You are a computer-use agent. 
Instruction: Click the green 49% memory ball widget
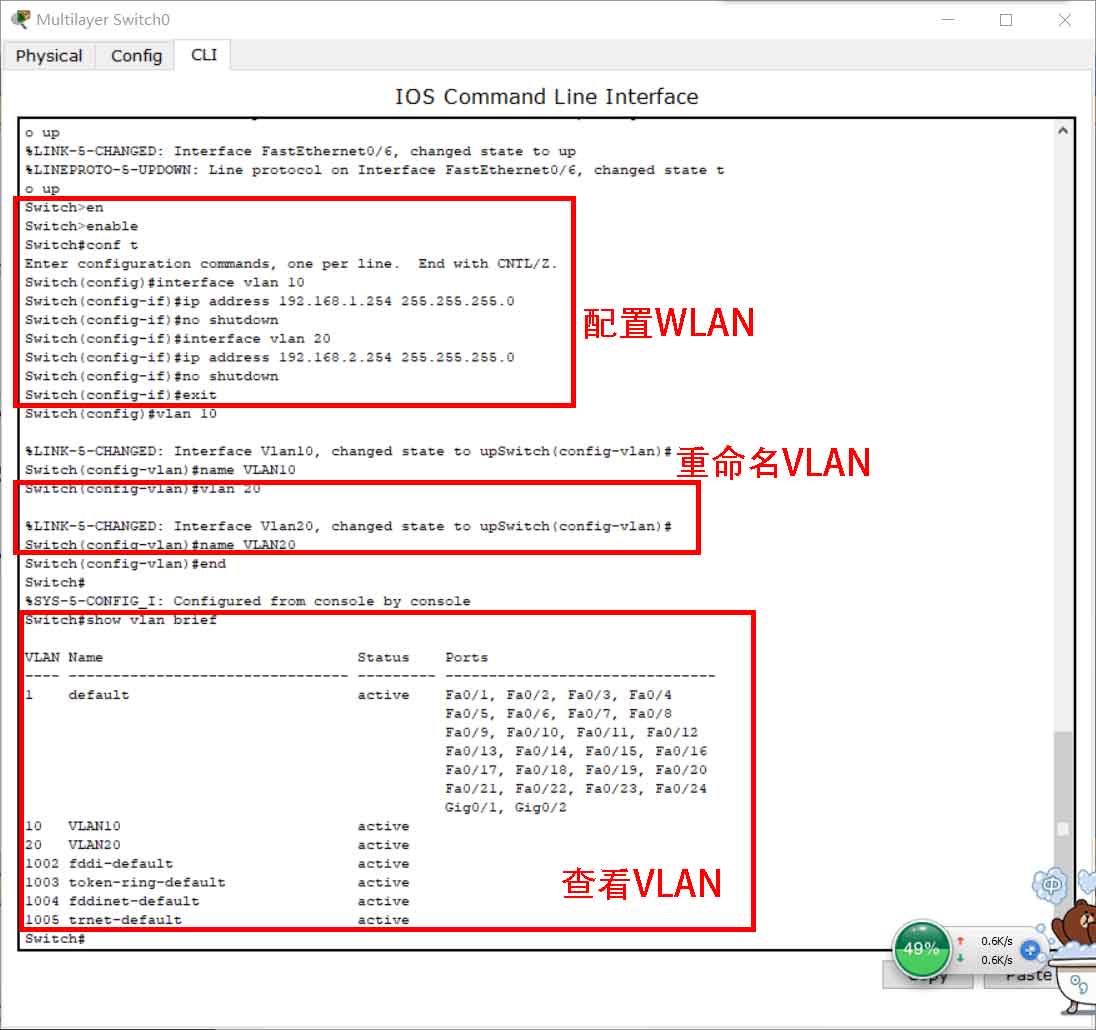point(922,949)
